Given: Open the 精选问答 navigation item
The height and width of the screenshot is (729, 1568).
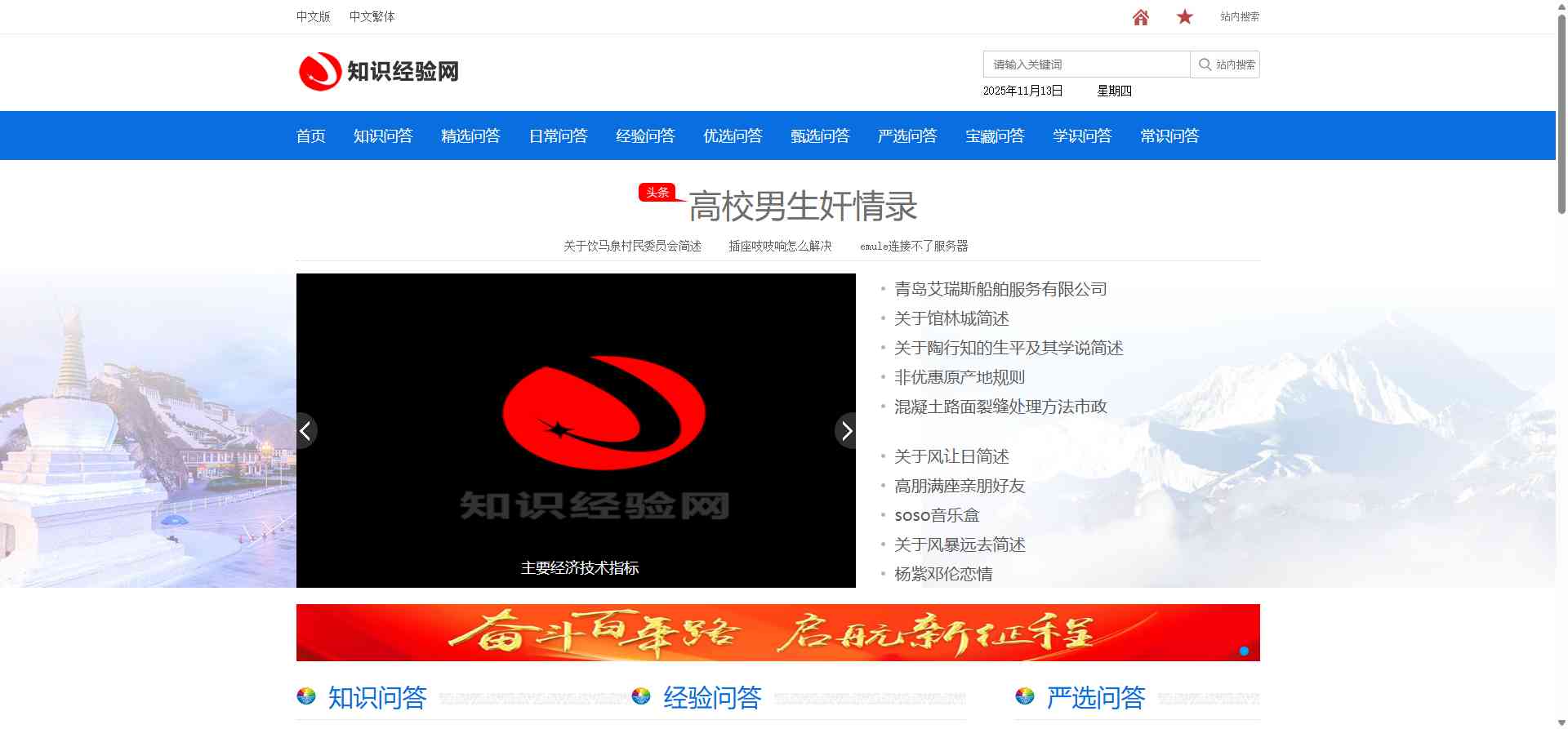Looking at the screenshot, I should tap(470, 136).
